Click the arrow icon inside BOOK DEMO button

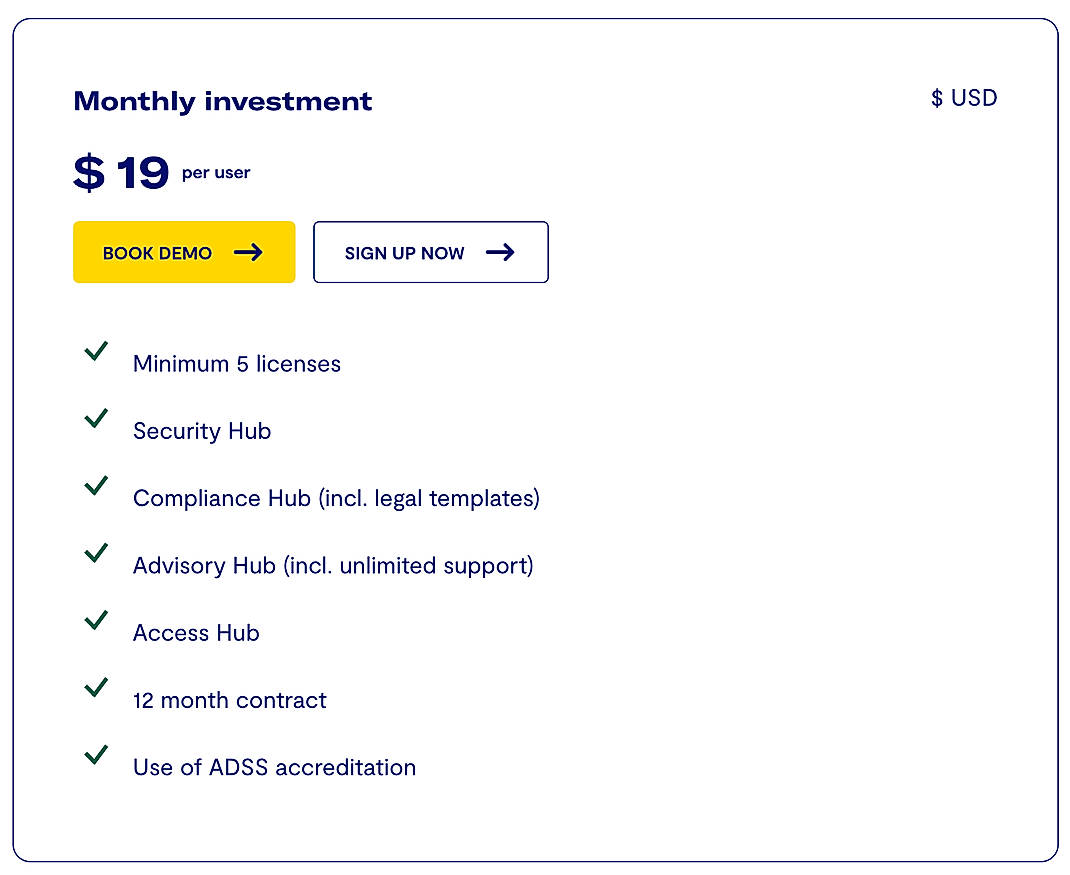click(x=249, y=253)
